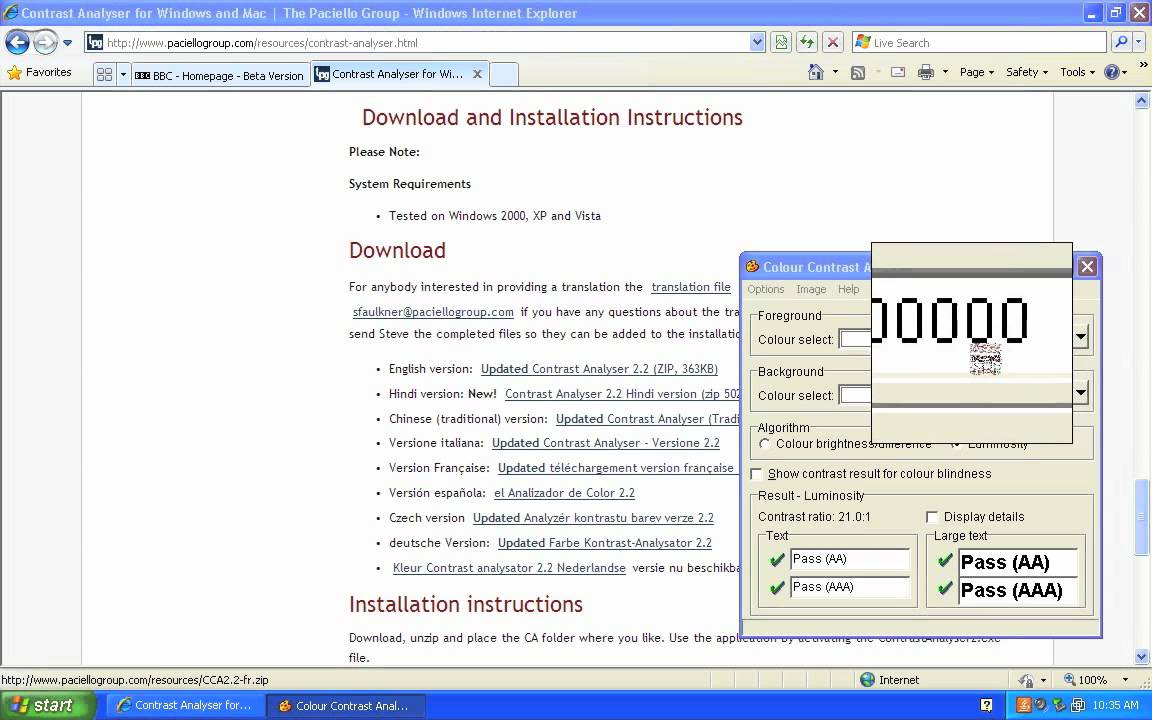The height and width of the screenshot is (720, 1152).
Task: Click the magnifier Search button
Action: click(x=1120, y=43)
